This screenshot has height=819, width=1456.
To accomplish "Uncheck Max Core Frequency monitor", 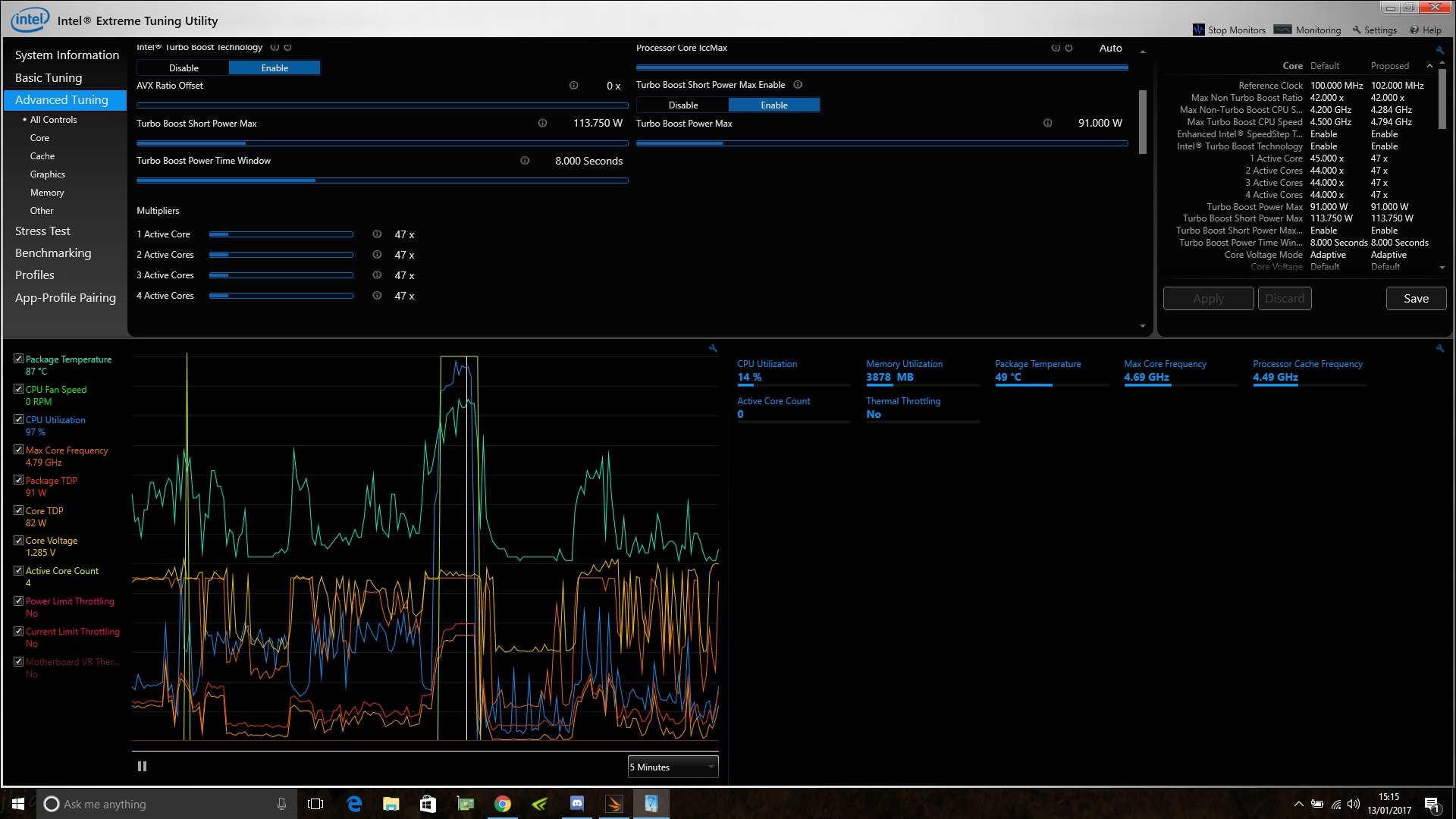I will click(18, 450).
